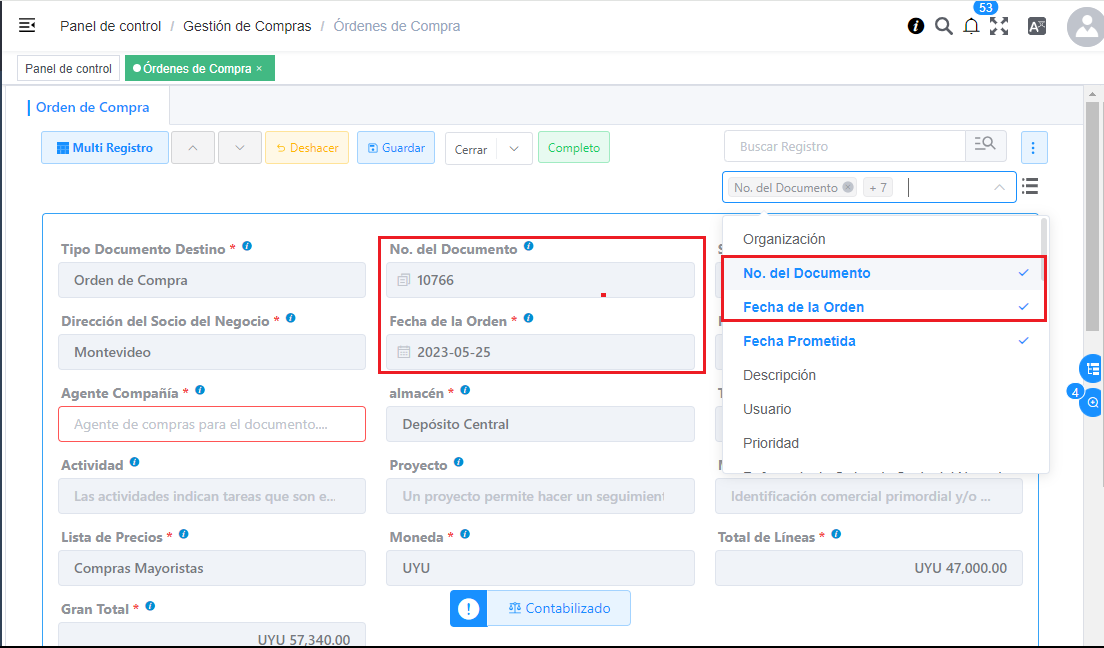This screenshot has width=1104, height=648.
Task: Open the notifications bell showing 53 alerts
Action: (970, 27)
